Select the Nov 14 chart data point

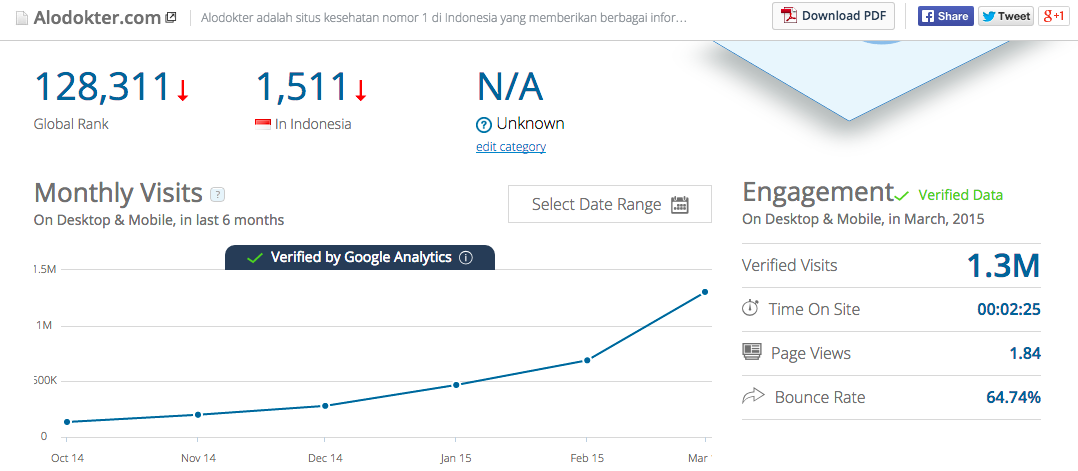point(198,415)
